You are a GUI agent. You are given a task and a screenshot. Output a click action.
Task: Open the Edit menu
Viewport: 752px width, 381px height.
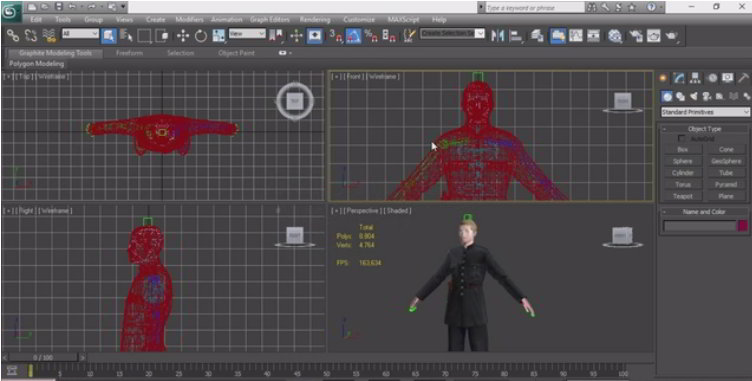pyautogui.click(x=35, y=20)
